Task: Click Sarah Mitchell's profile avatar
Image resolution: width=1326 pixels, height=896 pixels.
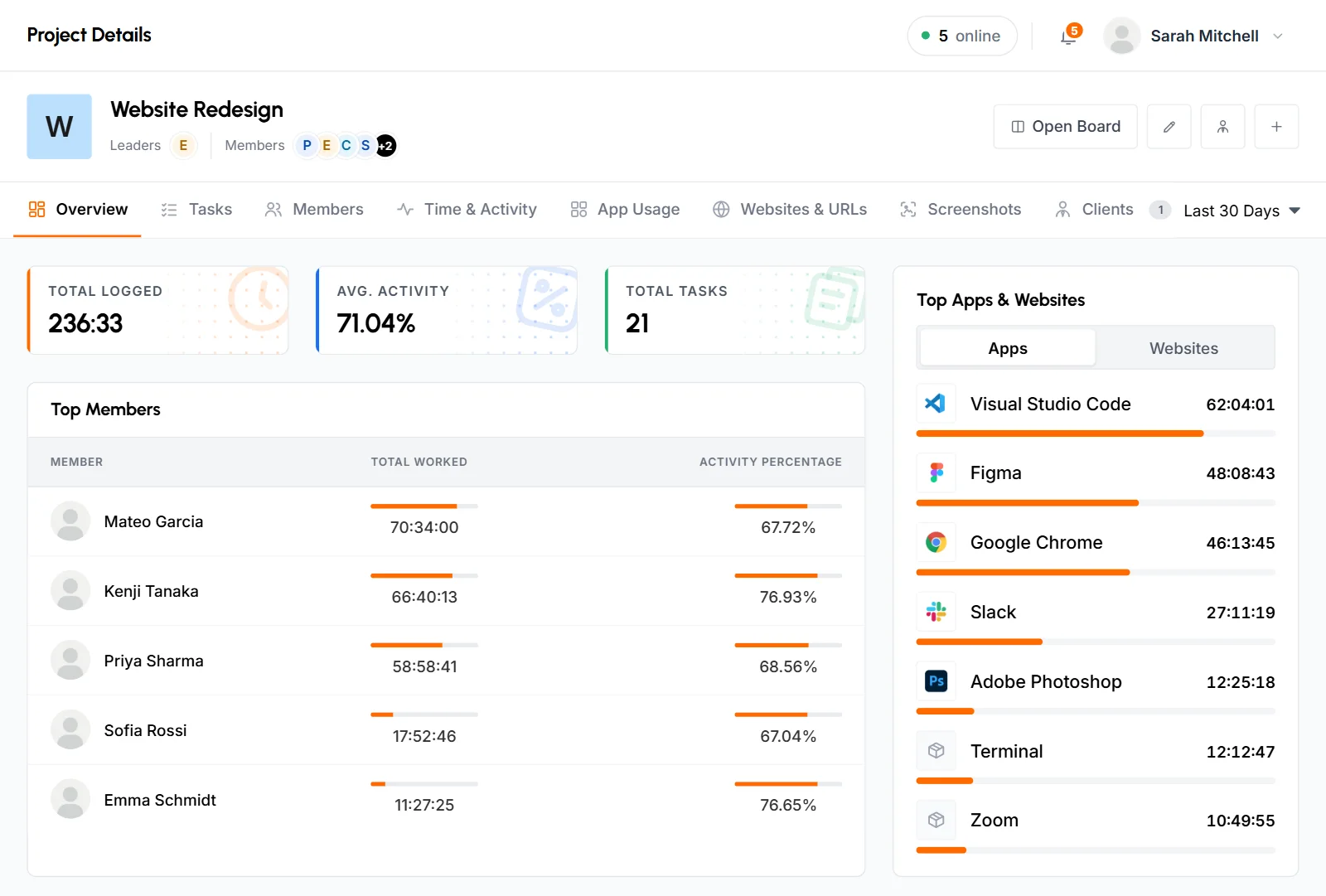Action: click(1121, 36)
